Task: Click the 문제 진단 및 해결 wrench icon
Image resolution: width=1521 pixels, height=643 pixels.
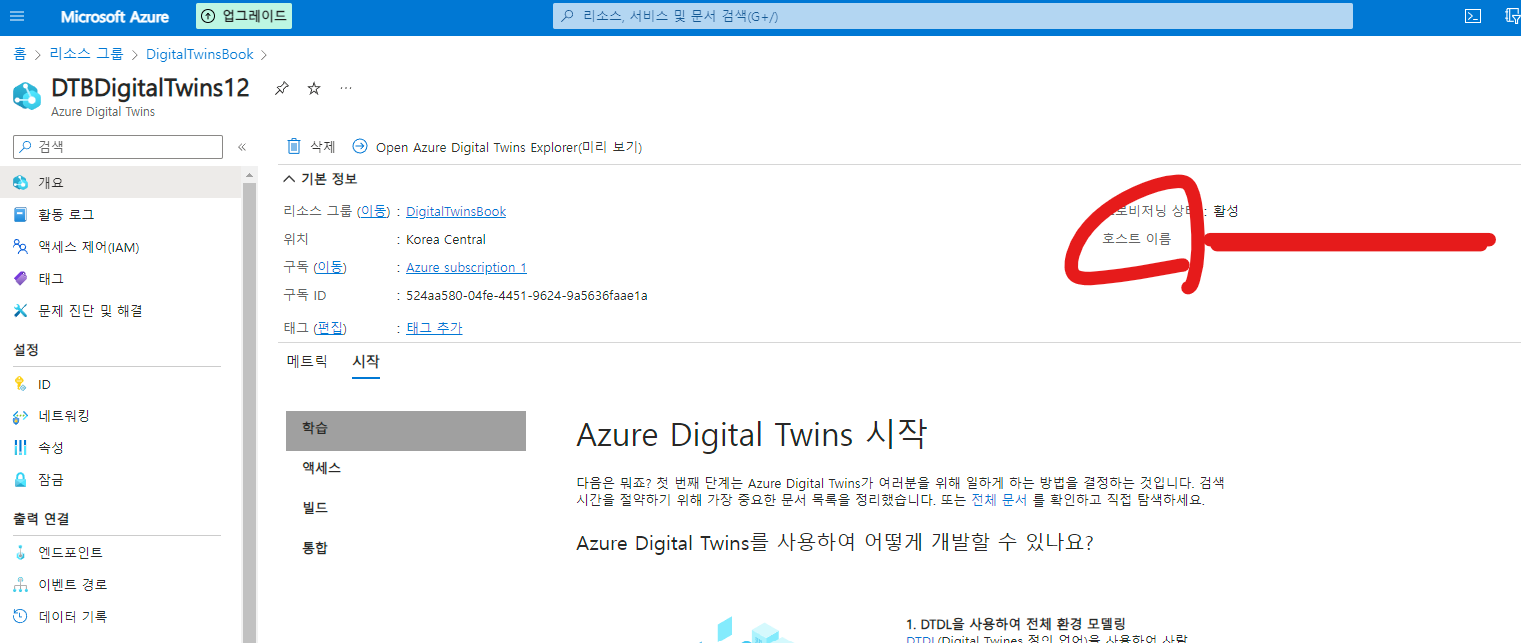Action: click(x=20, y=311)
